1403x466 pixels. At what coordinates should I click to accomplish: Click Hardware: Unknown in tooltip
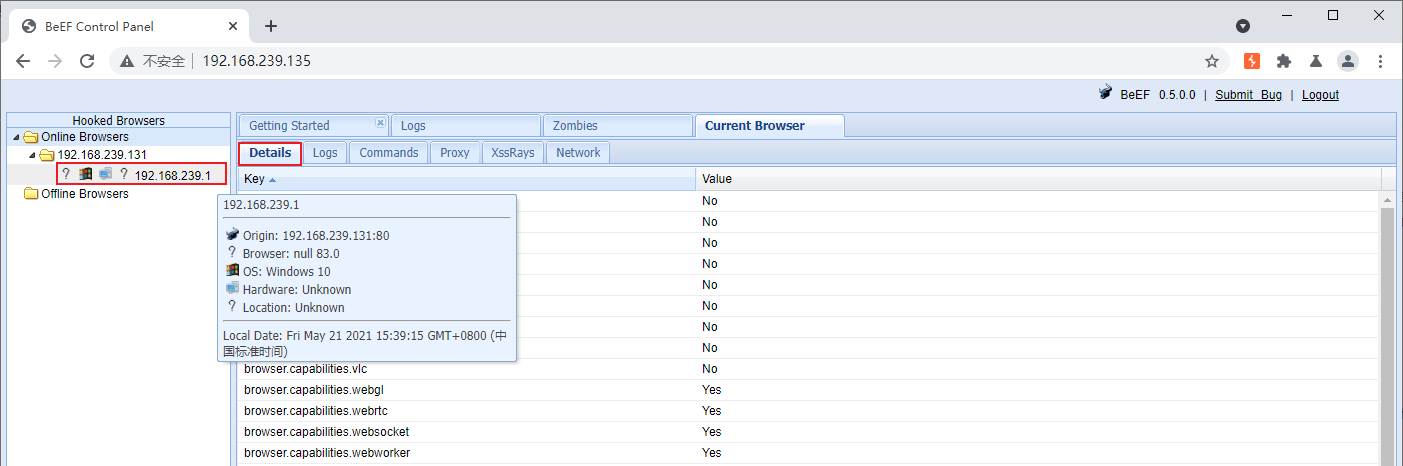click(x=297, y=290)
